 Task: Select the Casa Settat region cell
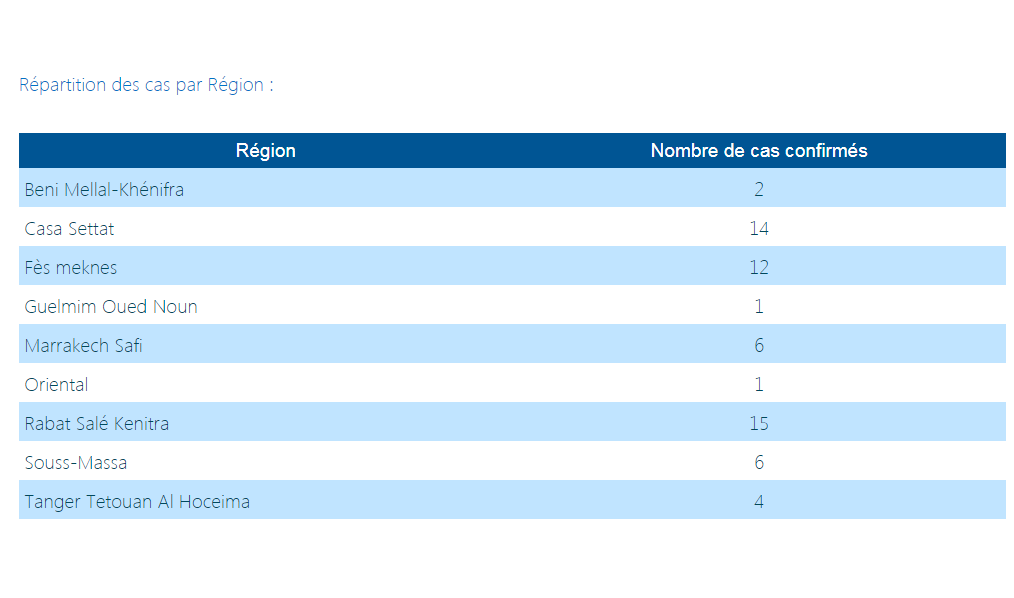click(x=69, y=229)
